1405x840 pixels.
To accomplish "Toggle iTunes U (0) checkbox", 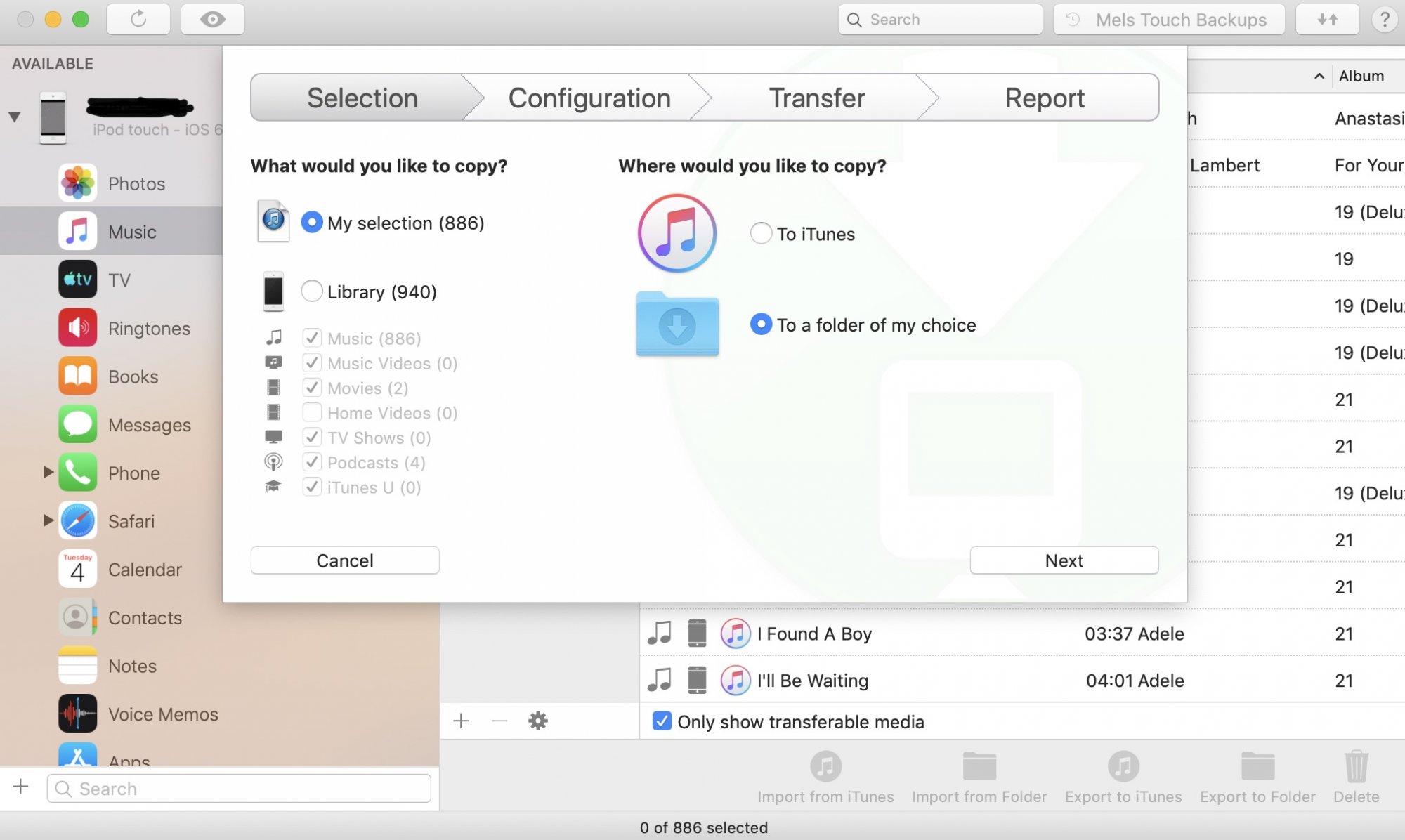I will tap(312, 487).
